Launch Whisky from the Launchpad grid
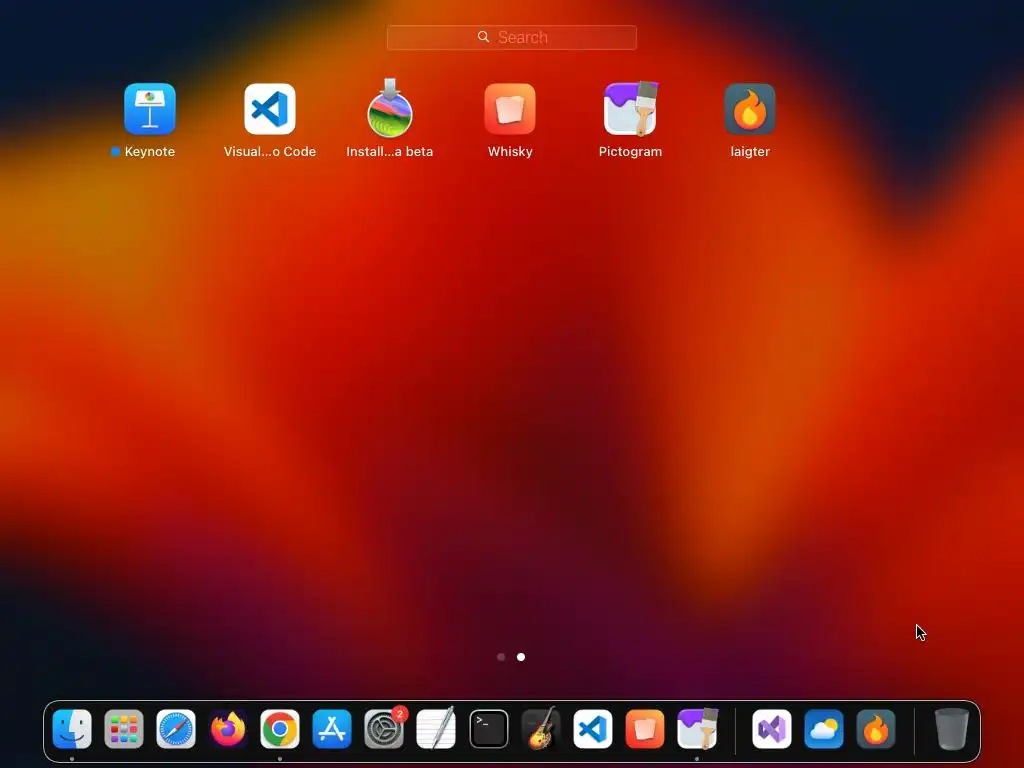 510,109
